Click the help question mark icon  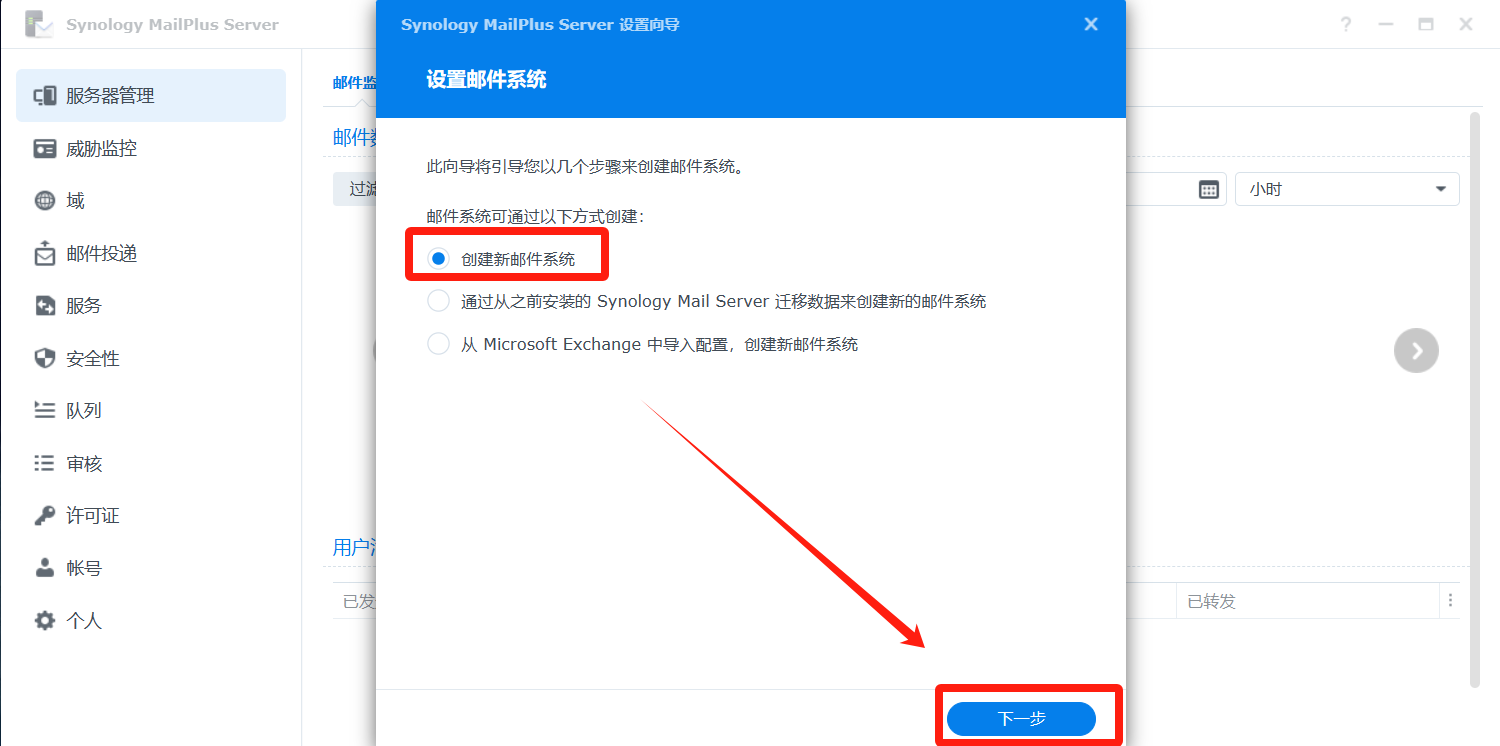[1346, 25]
